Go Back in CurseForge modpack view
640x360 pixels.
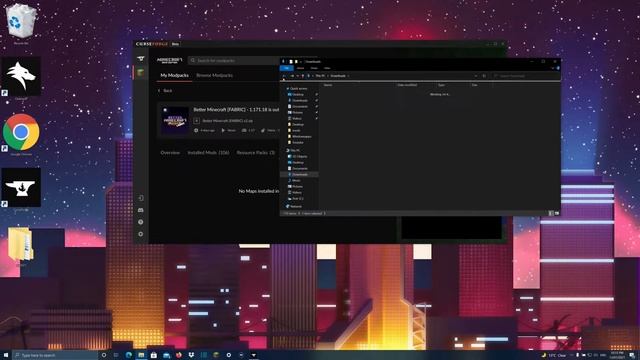[x=165, y=91]
